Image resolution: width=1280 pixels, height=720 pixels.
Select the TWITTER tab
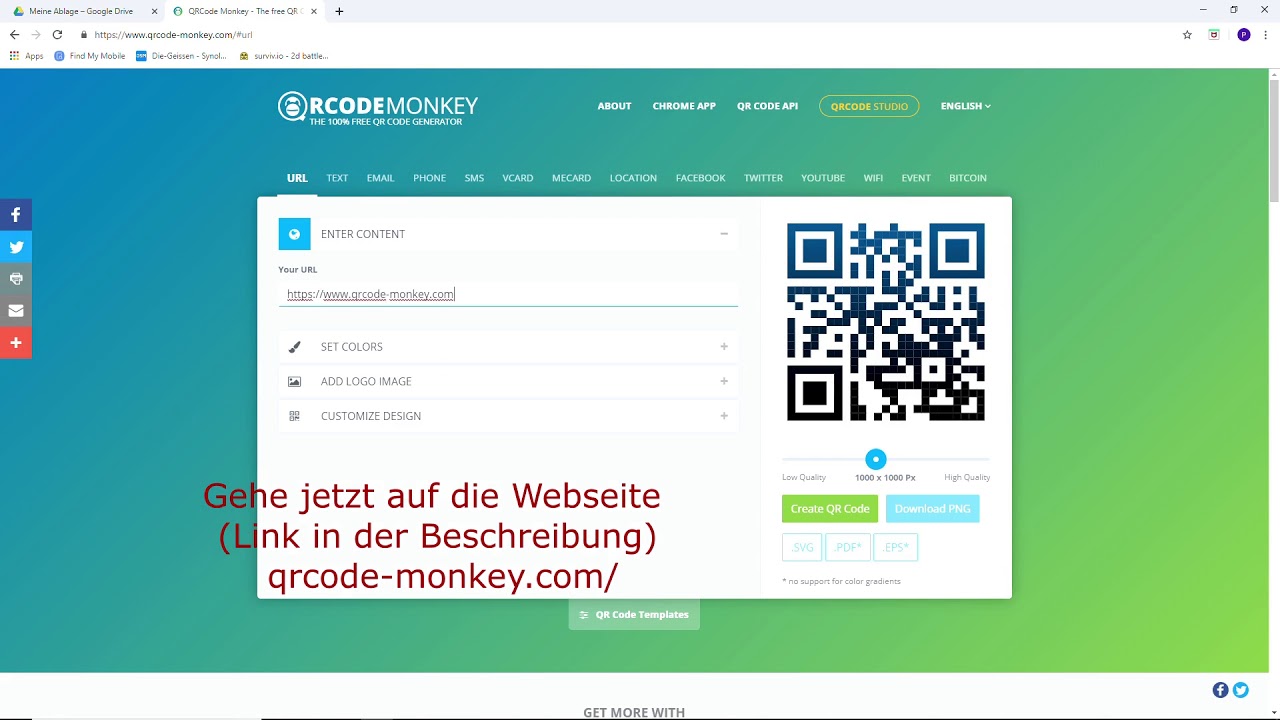coord(763,178)
